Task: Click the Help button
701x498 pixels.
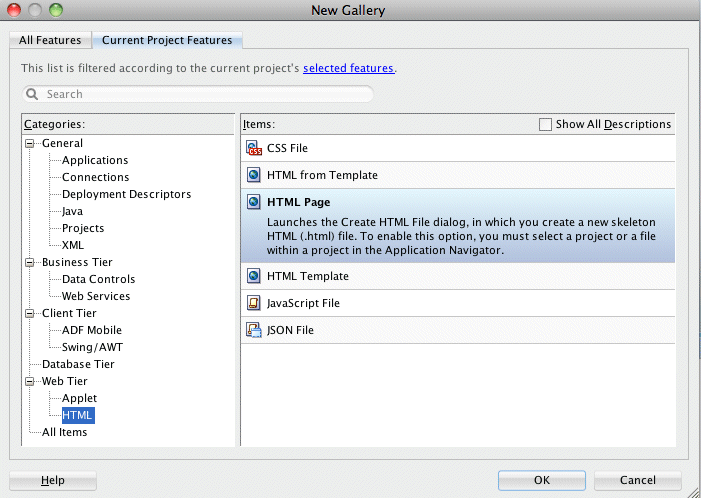Action: point(53,480)
